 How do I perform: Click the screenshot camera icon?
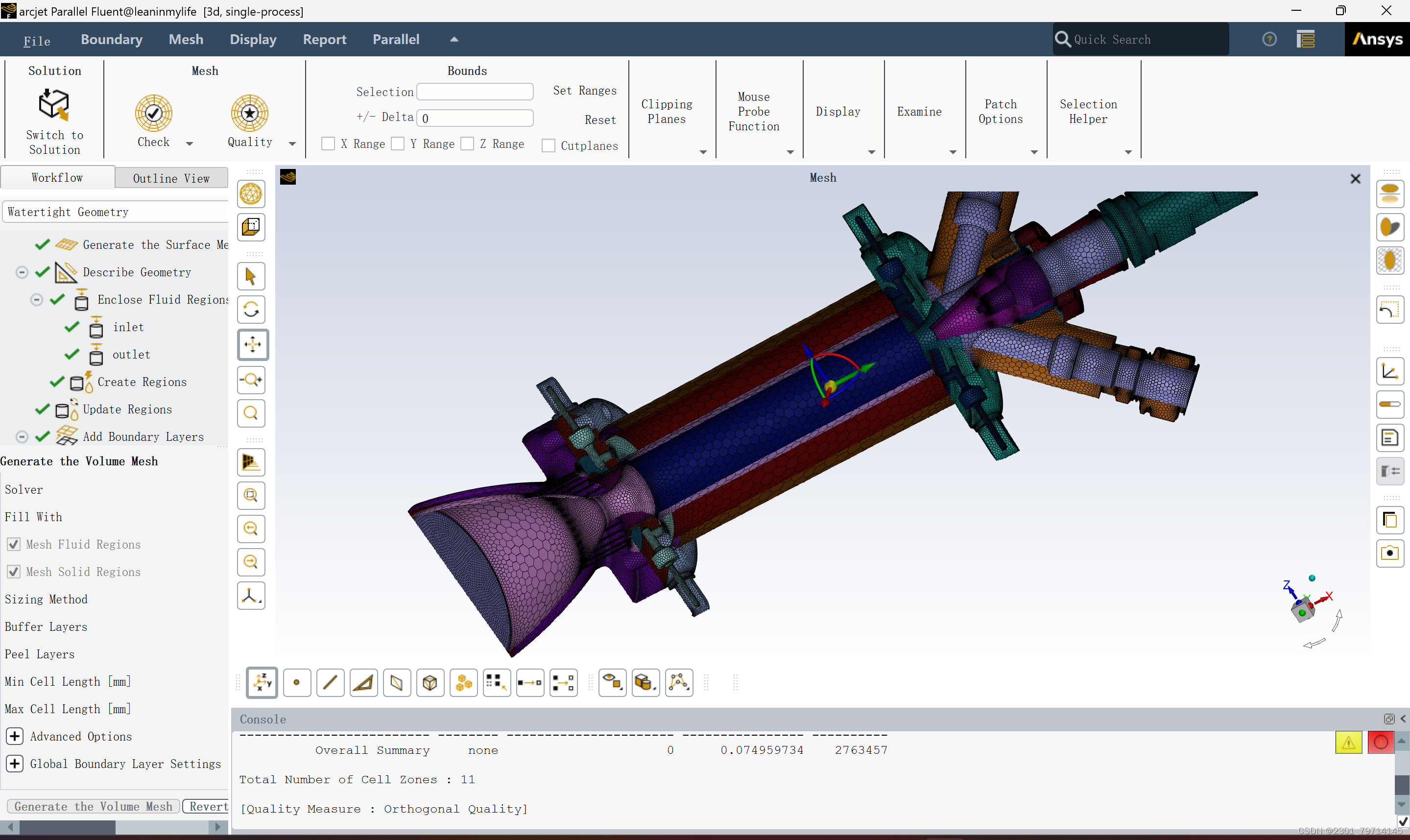click(x=1389, y=553)
